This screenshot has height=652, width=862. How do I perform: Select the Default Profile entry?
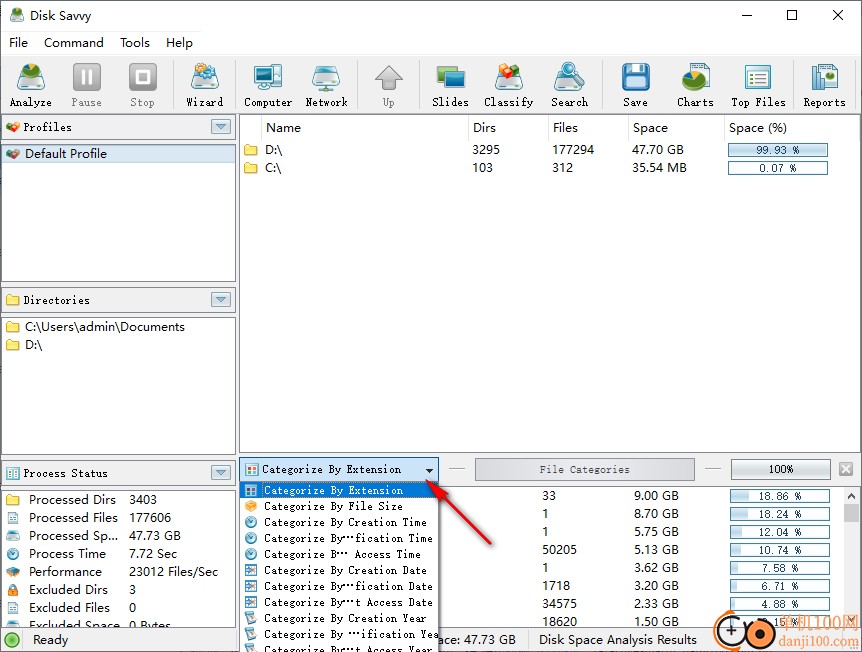click(119, 153)
